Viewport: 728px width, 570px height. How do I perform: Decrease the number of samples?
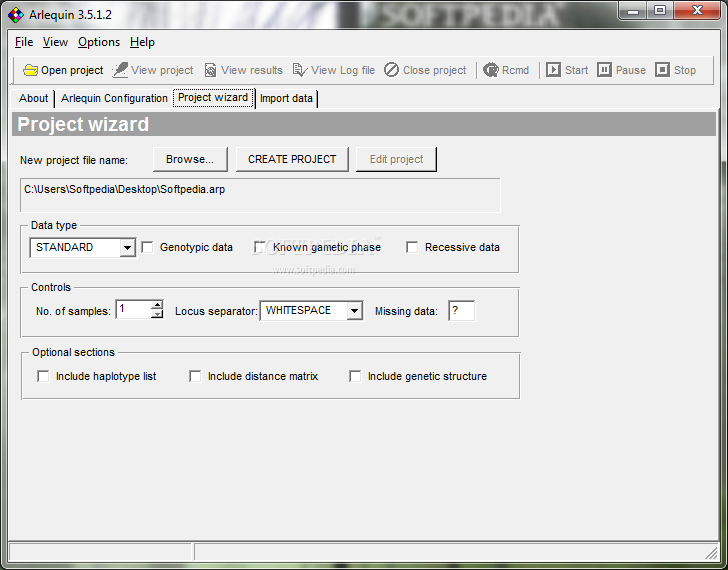point(157,314)
